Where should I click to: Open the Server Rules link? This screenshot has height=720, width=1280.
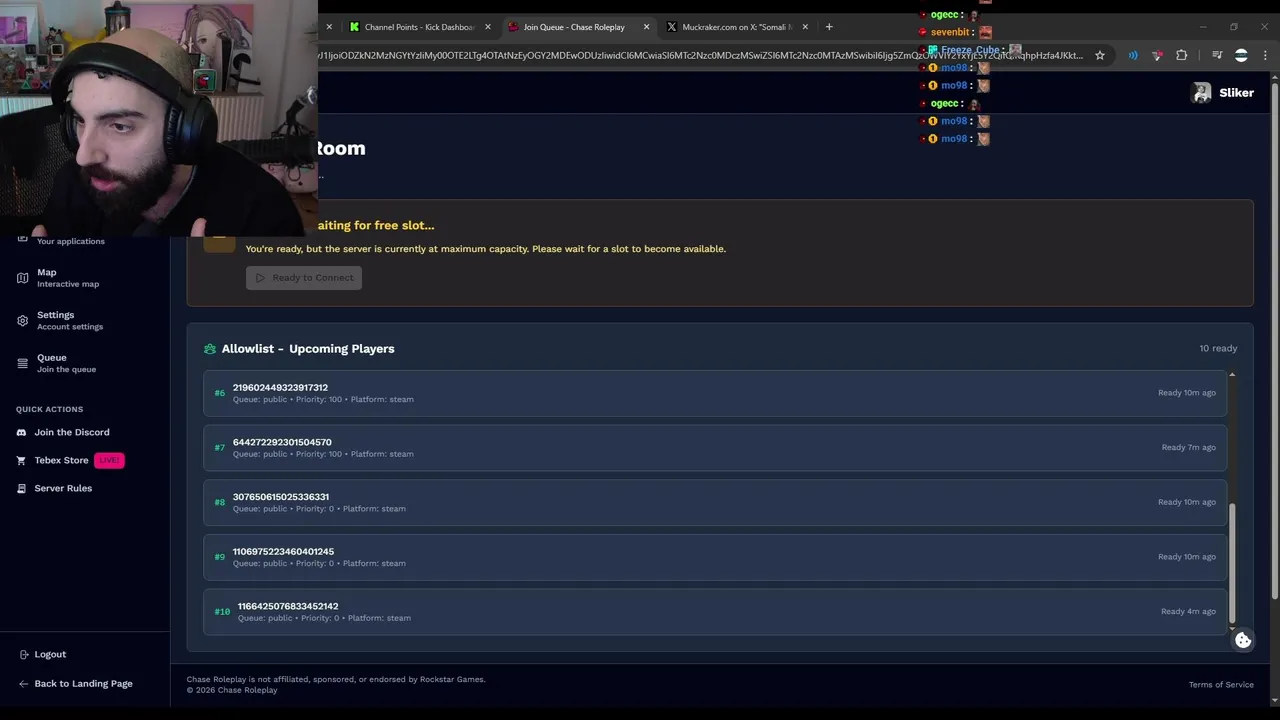63,488
